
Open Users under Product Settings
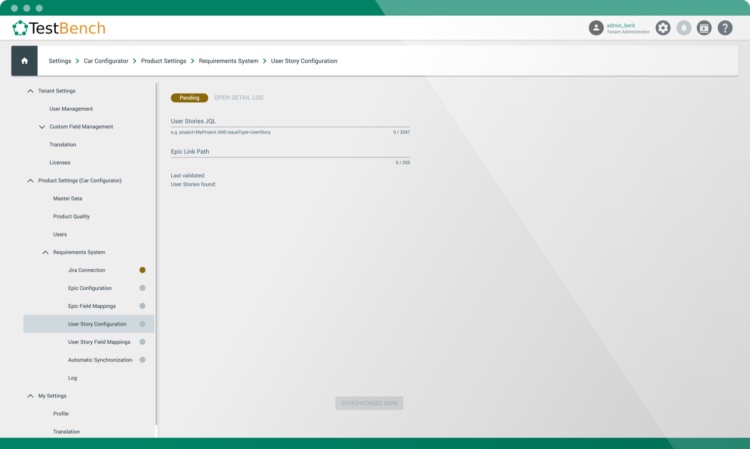pos(60,234)
